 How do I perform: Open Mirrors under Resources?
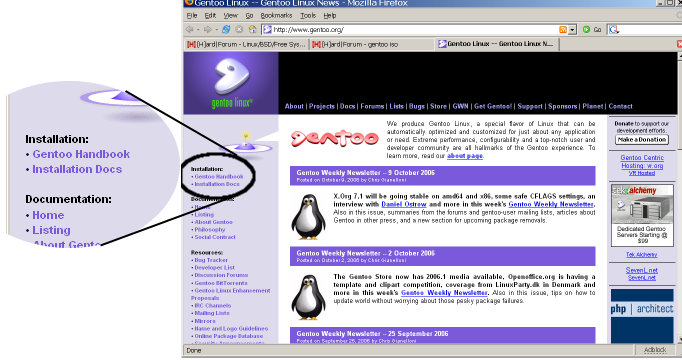(205, 321)
